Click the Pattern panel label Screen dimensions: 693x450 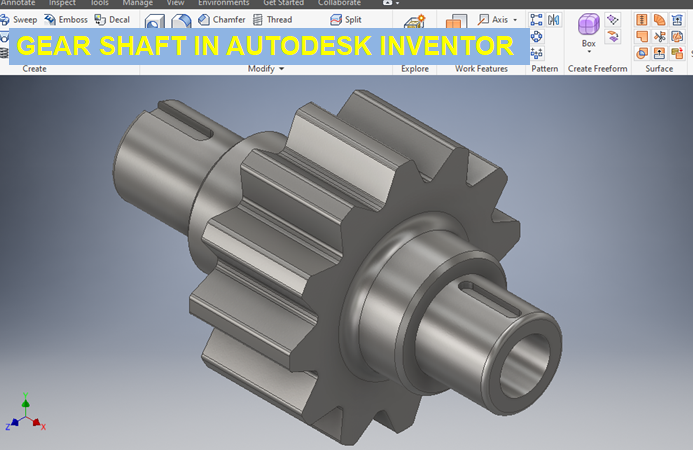coord(544,69)
